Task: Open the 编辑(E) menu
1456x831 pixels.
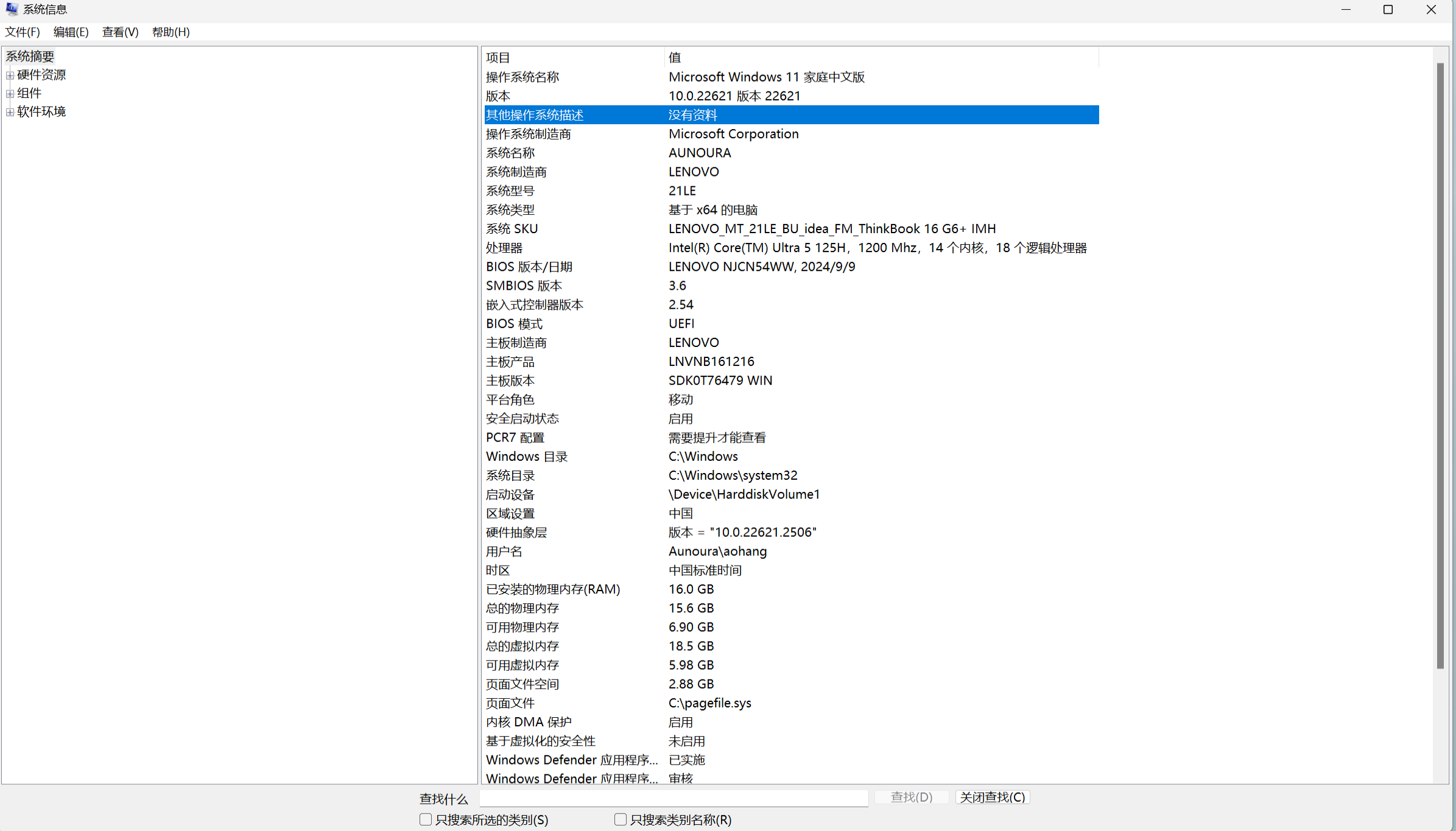Action: pyautogui.click(x=71, y=32)
